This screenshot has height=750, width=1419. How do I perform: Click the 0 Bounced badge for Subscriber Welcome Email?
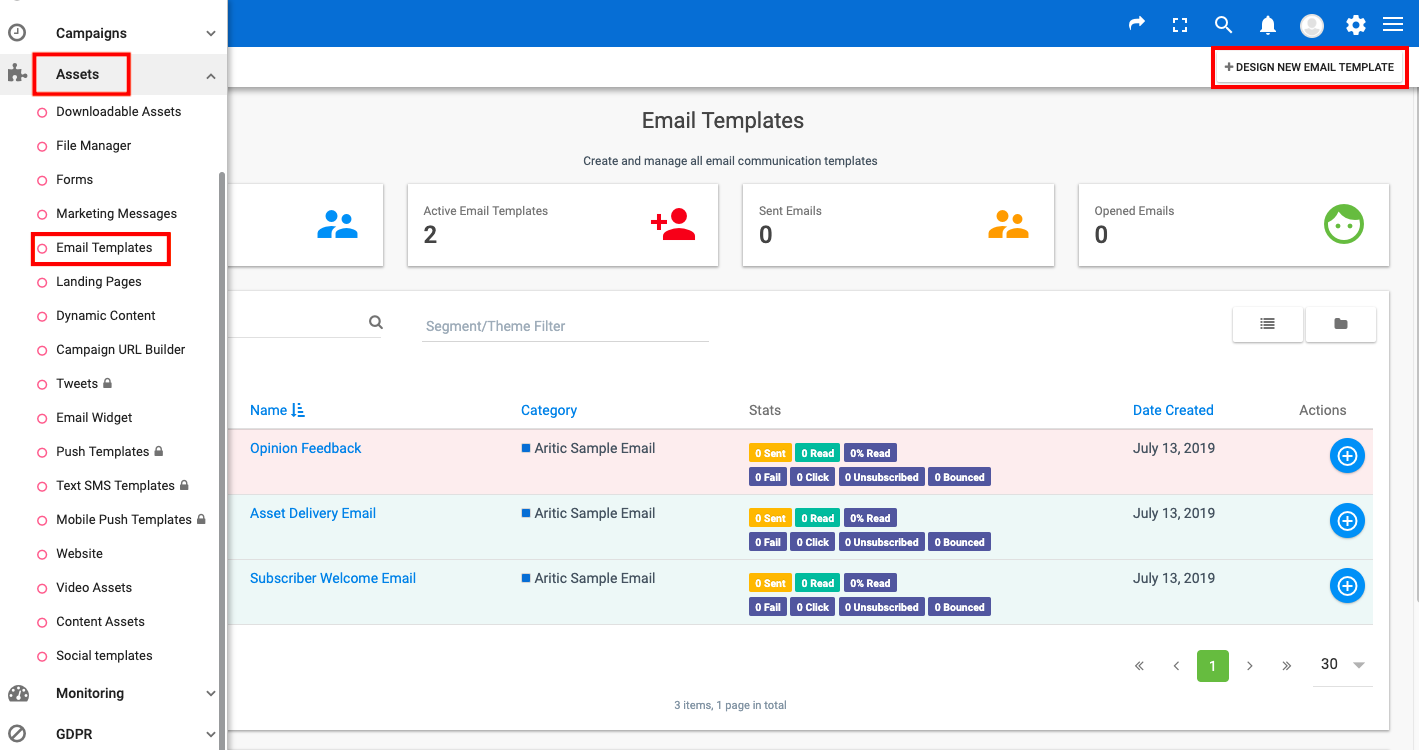click(959, 607)
